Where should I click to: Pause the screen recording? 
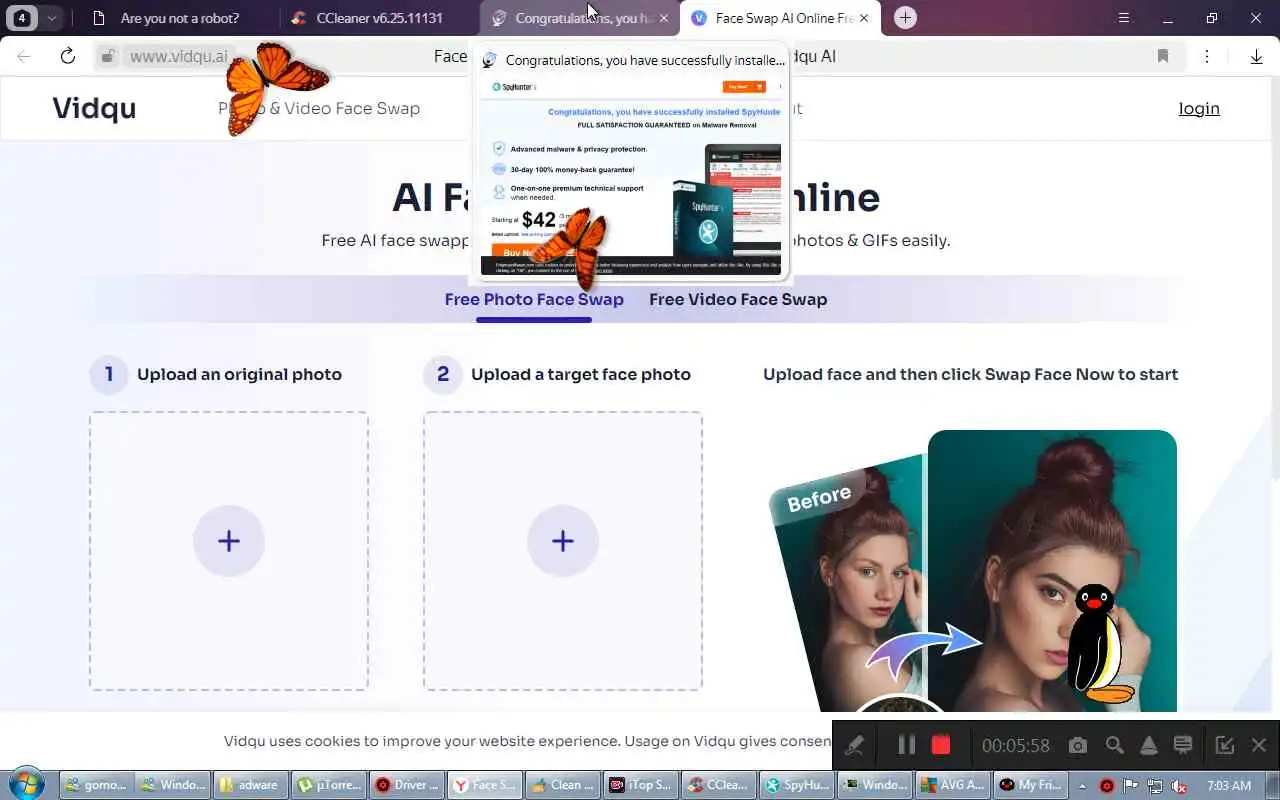[x=907, y=745]
